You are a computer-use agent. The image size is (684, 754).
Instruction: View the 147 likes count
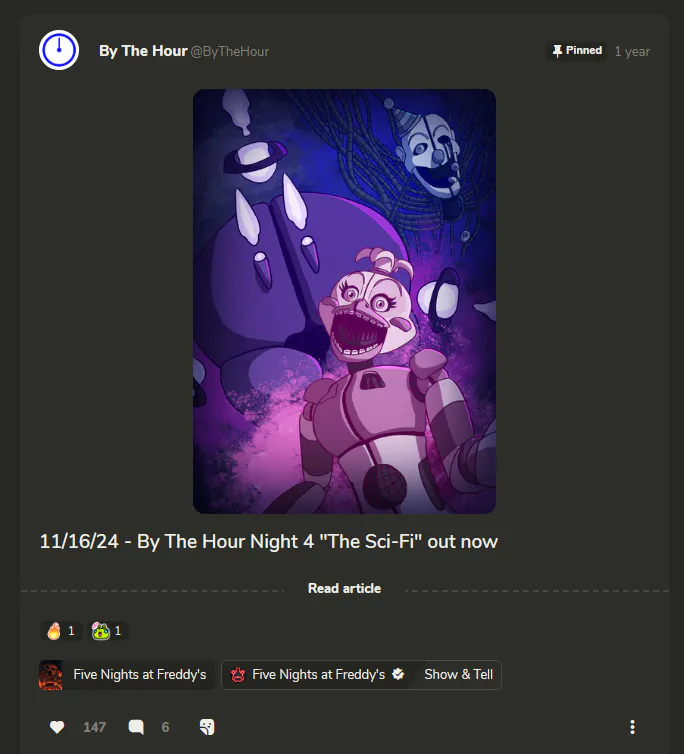(95, 727)
